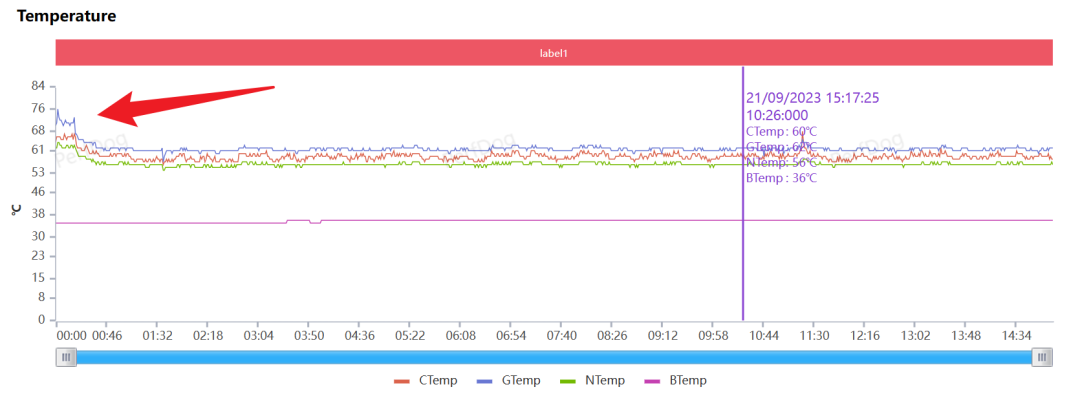Click the 84 y-axis label

[39, 86]
